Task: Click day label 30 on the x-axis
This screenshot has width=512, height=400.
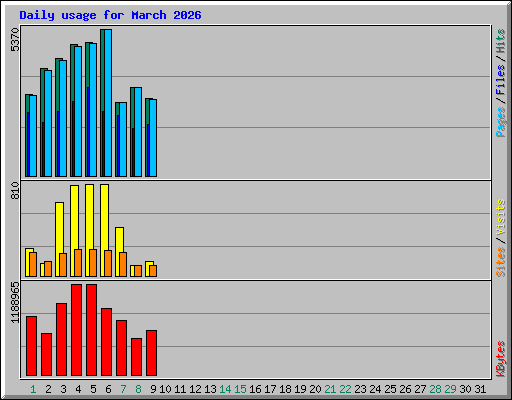Action: (x=465, y=389)
